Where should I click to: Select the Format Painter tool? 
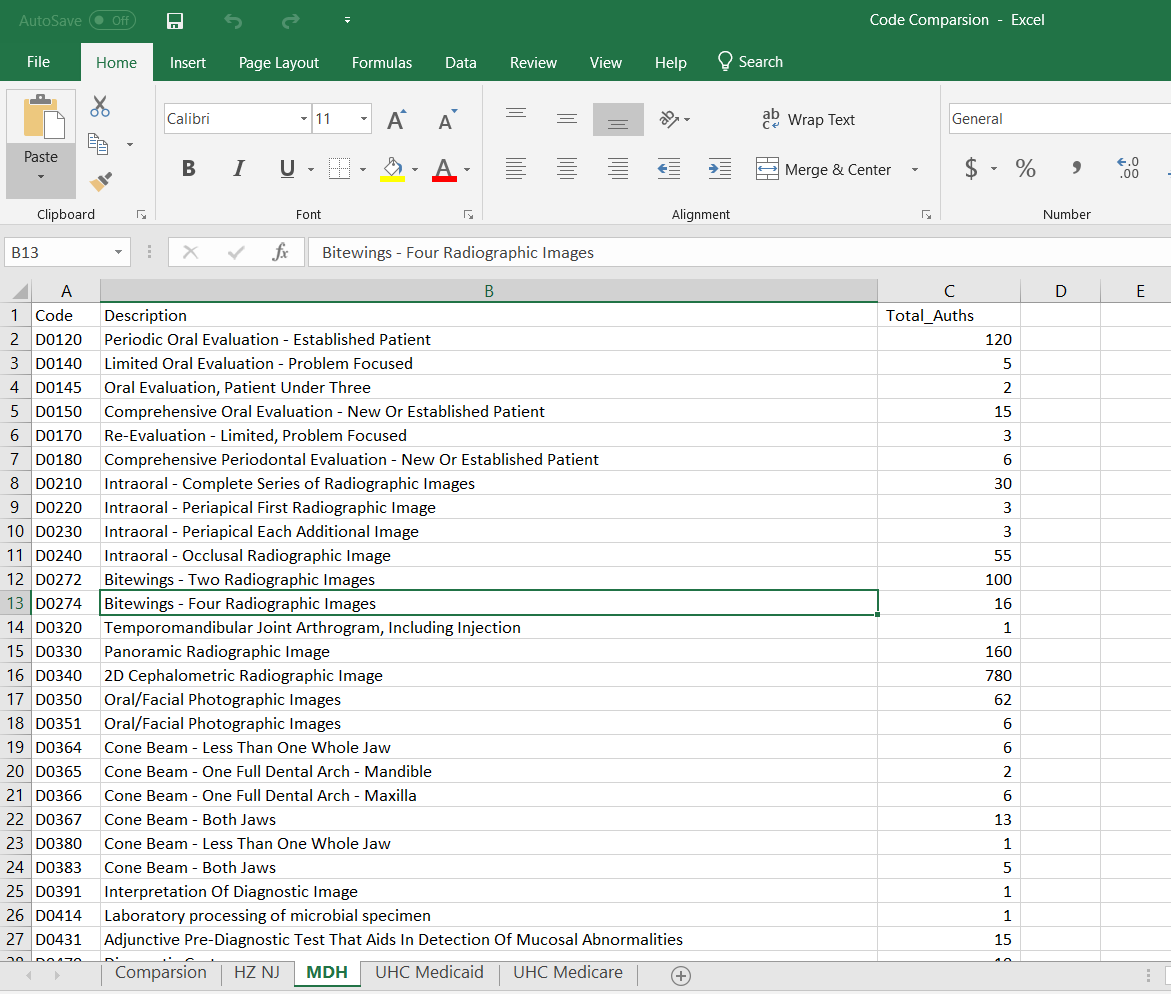(x=100, y=179)
